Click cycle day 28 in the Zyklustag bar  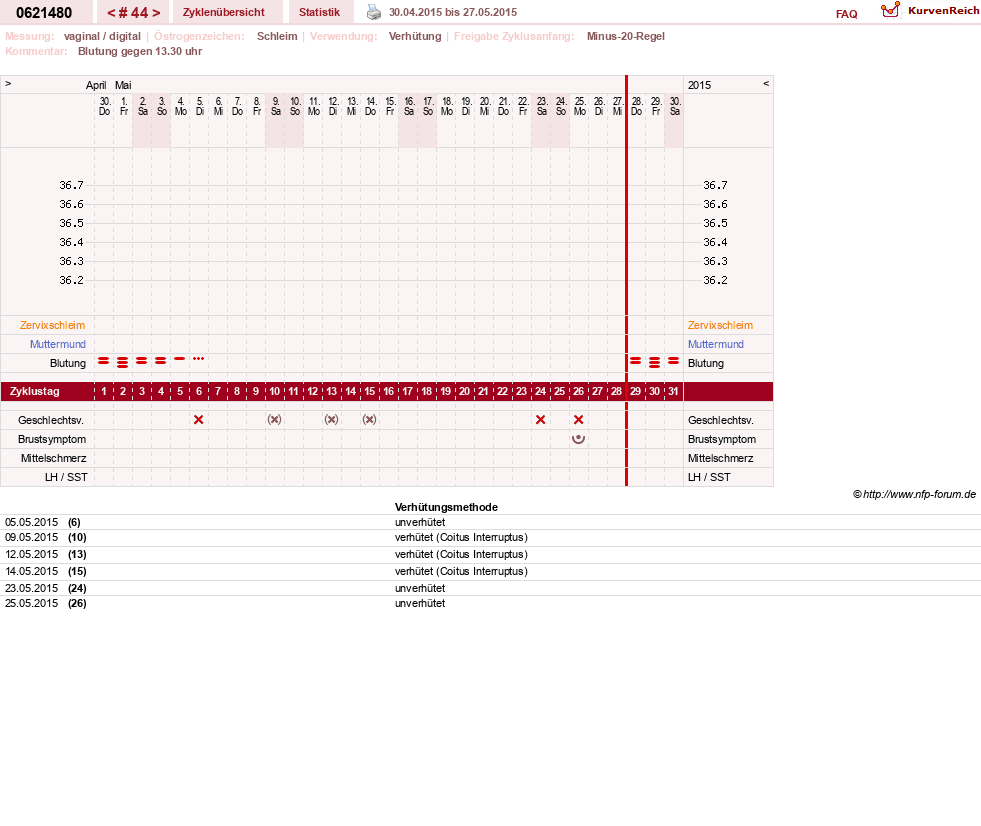click(x=616, y=392)
